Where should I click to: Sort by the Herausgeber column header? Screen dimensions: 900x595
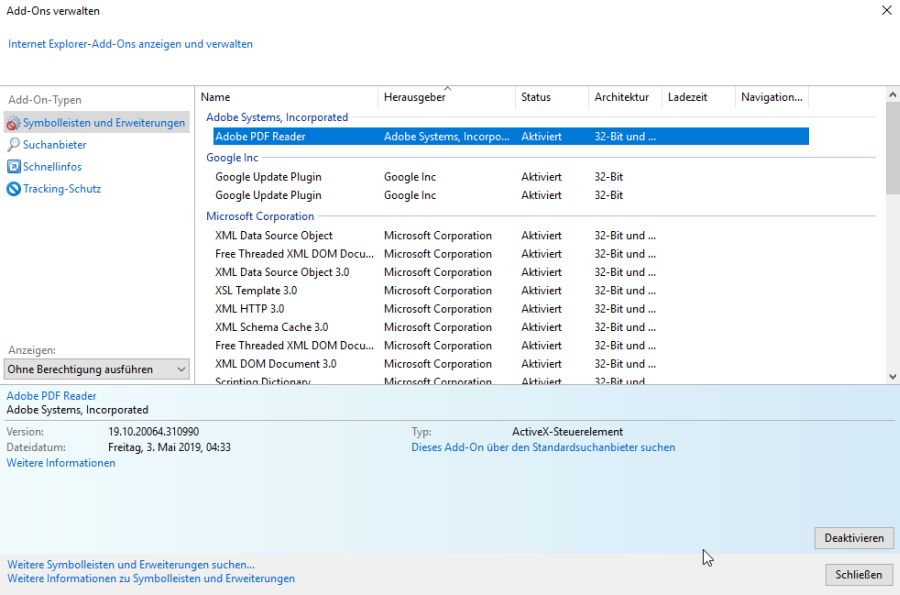point(447,97)
